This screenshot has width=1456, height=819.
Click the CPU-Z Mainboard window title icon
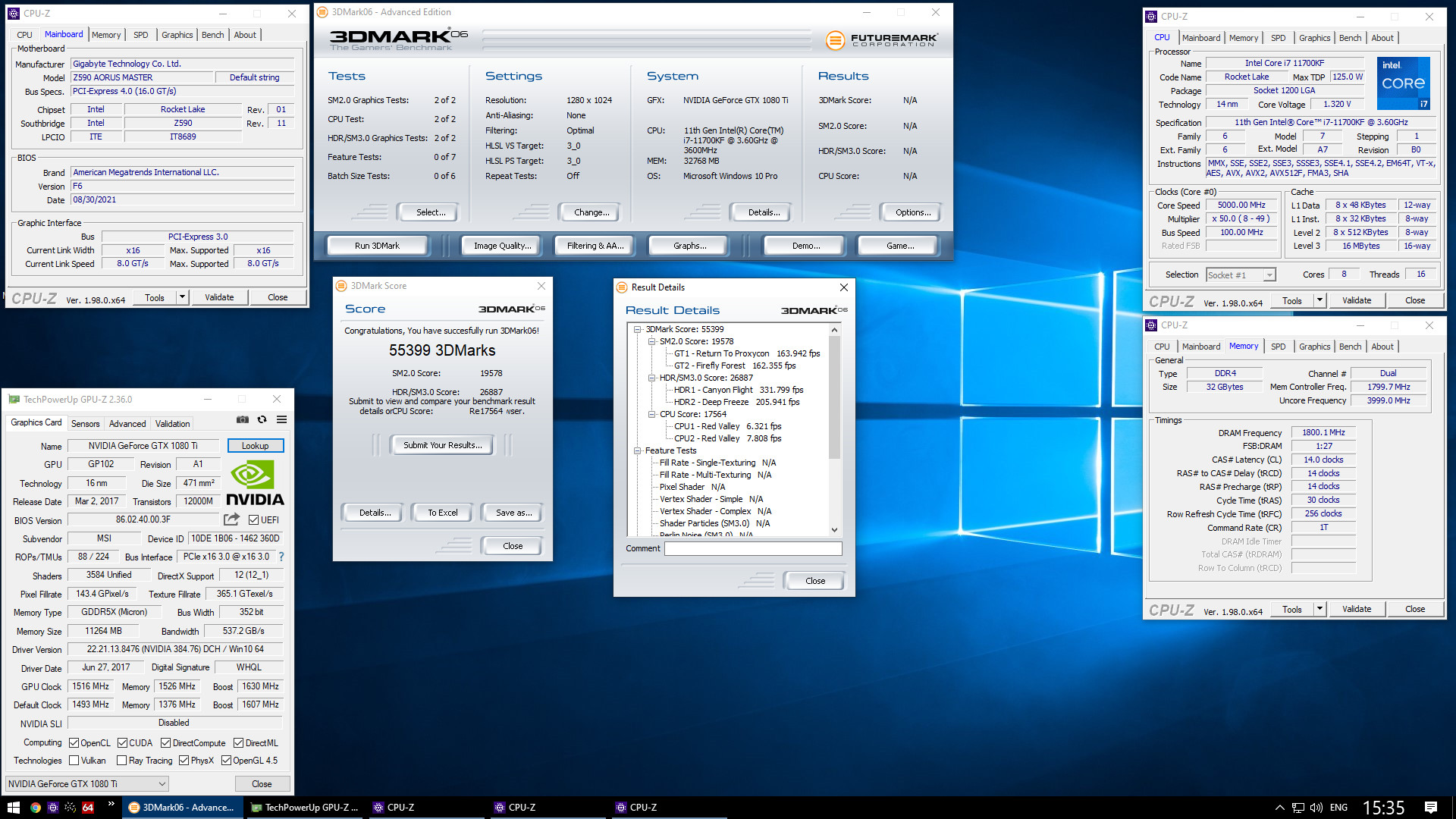pos(14,14)
